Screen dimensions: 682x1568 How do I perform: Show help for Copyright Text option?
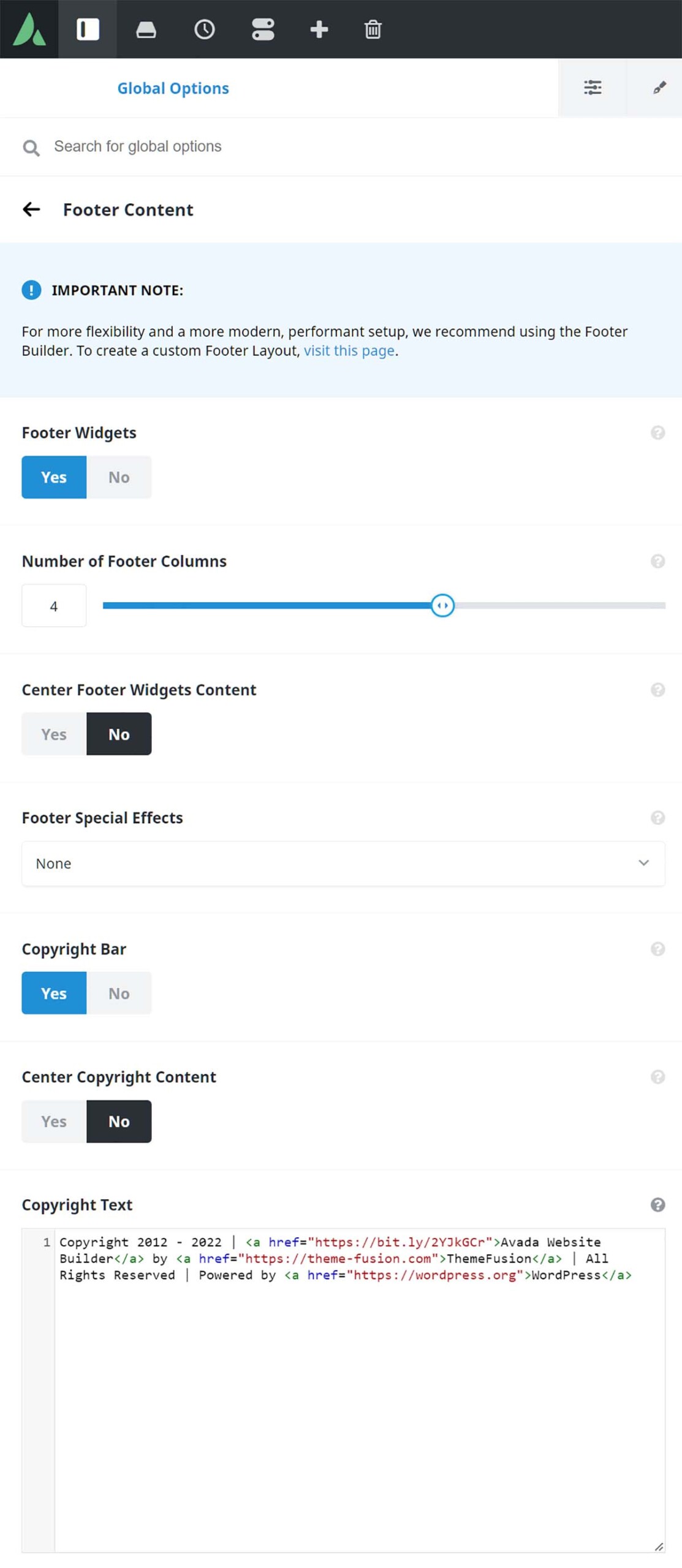[x=657, y=1204]
